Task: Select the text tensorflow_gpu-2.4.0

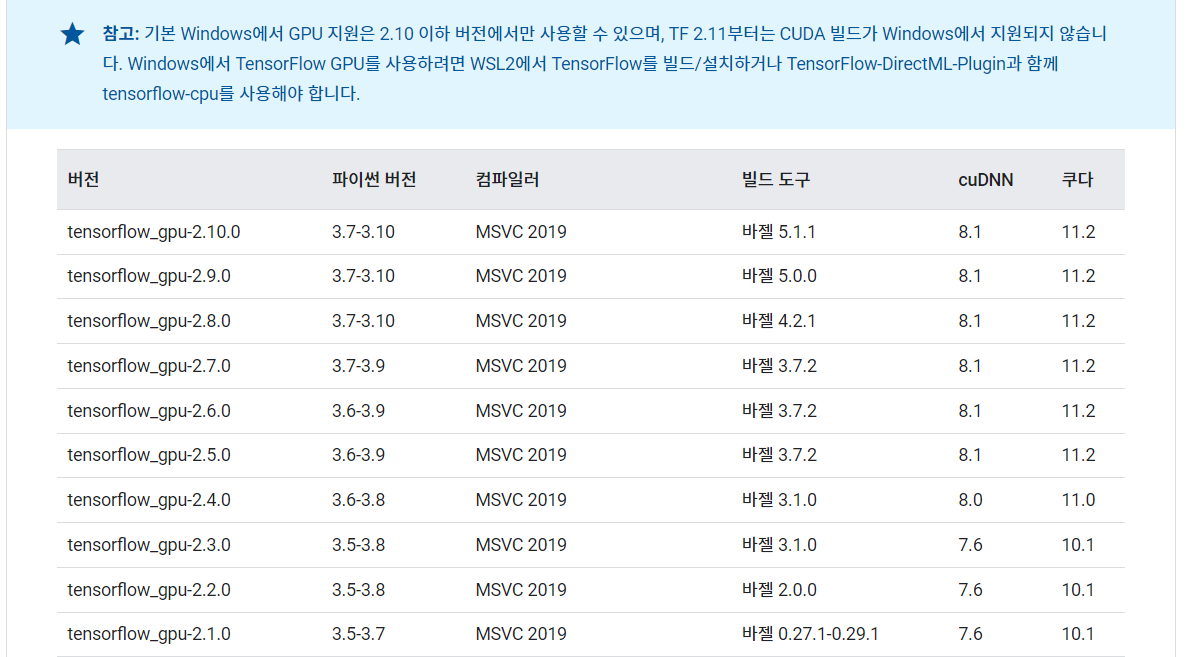Action: 149,500
